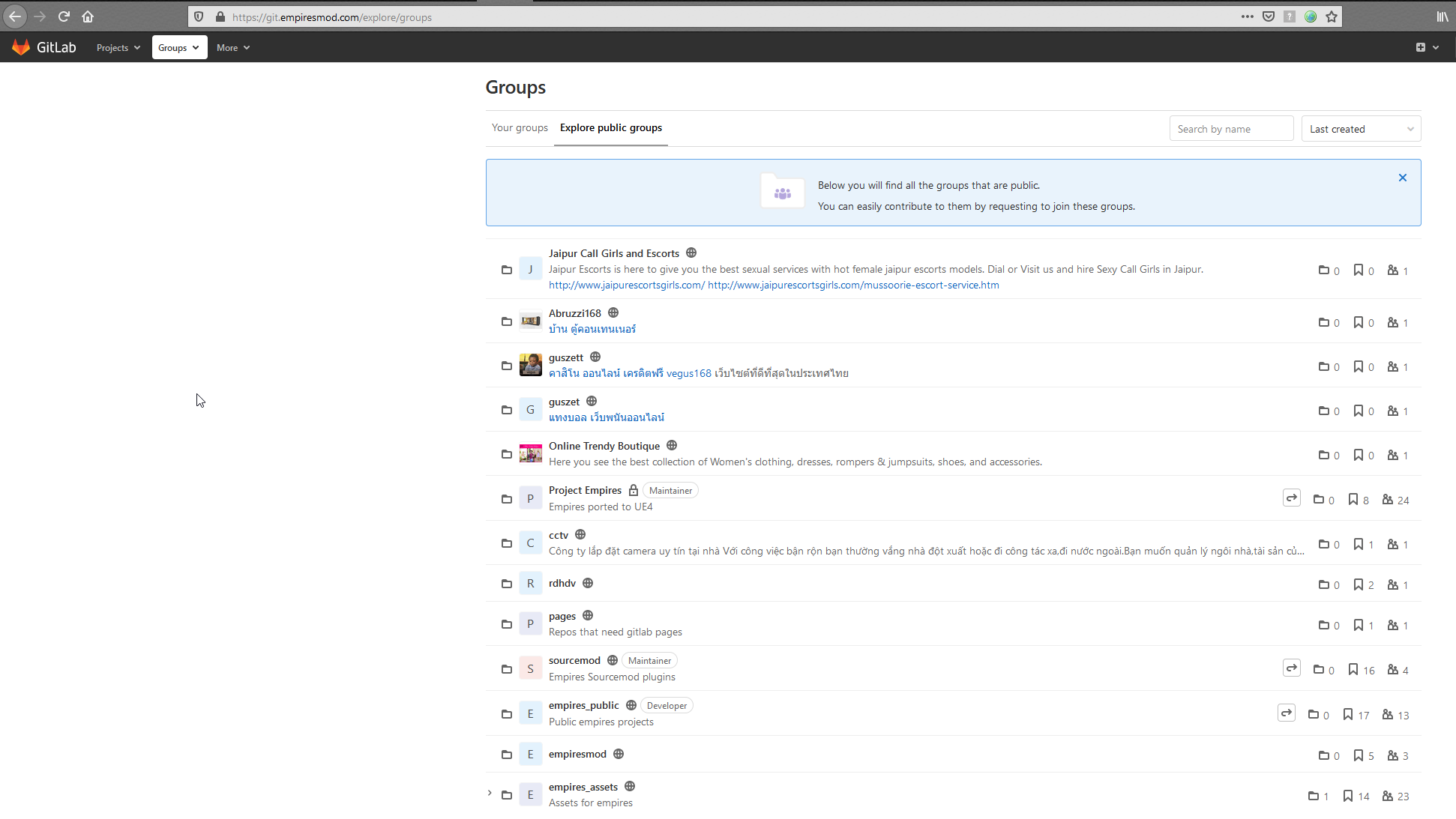Click the GitLab fox logo
The height and width of the screenshot is (819, 1456).
(21, 47)
